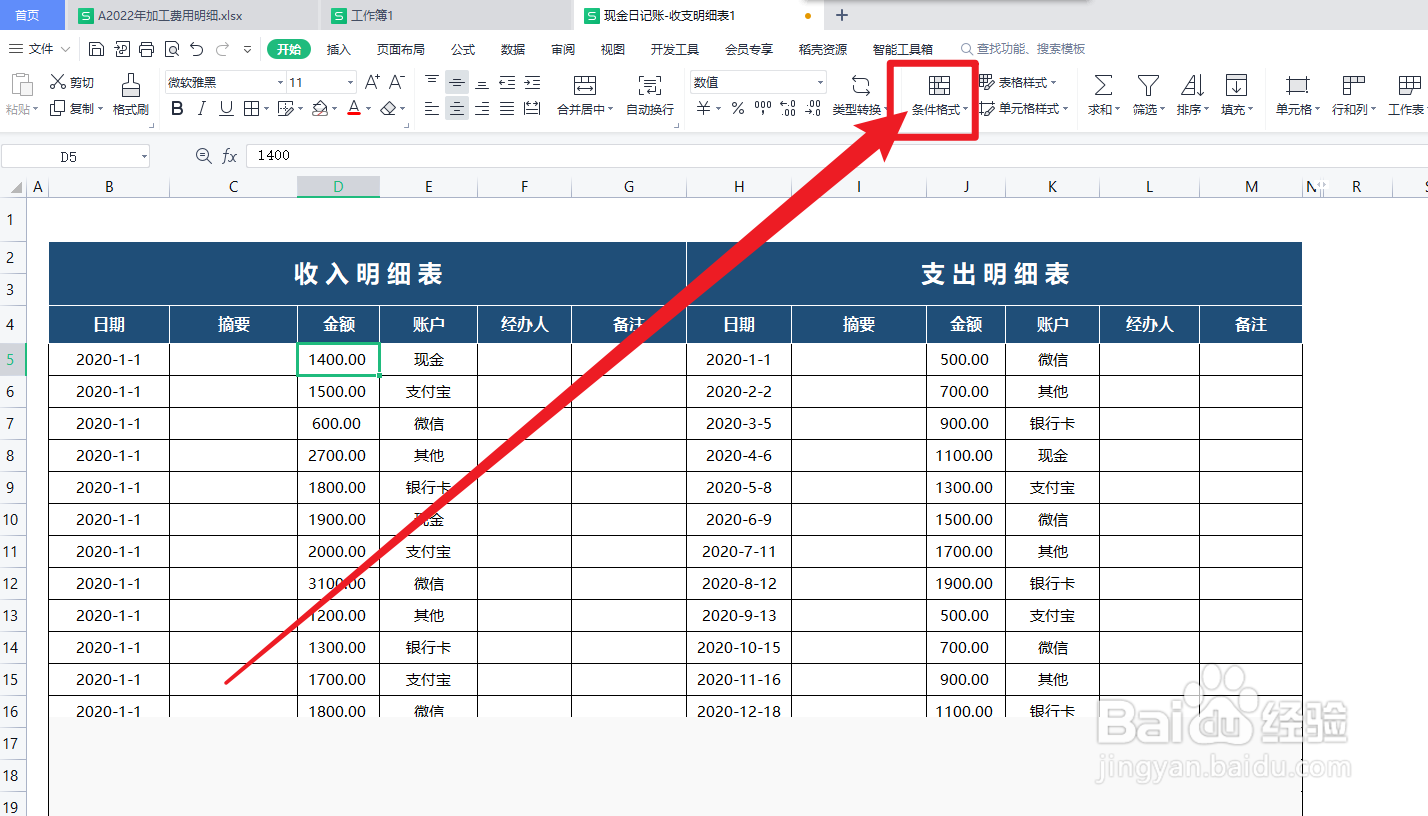Toggle underline formatting
Image resolution: width=1428 pixels, height=816 pixels.
coord(224,109)
